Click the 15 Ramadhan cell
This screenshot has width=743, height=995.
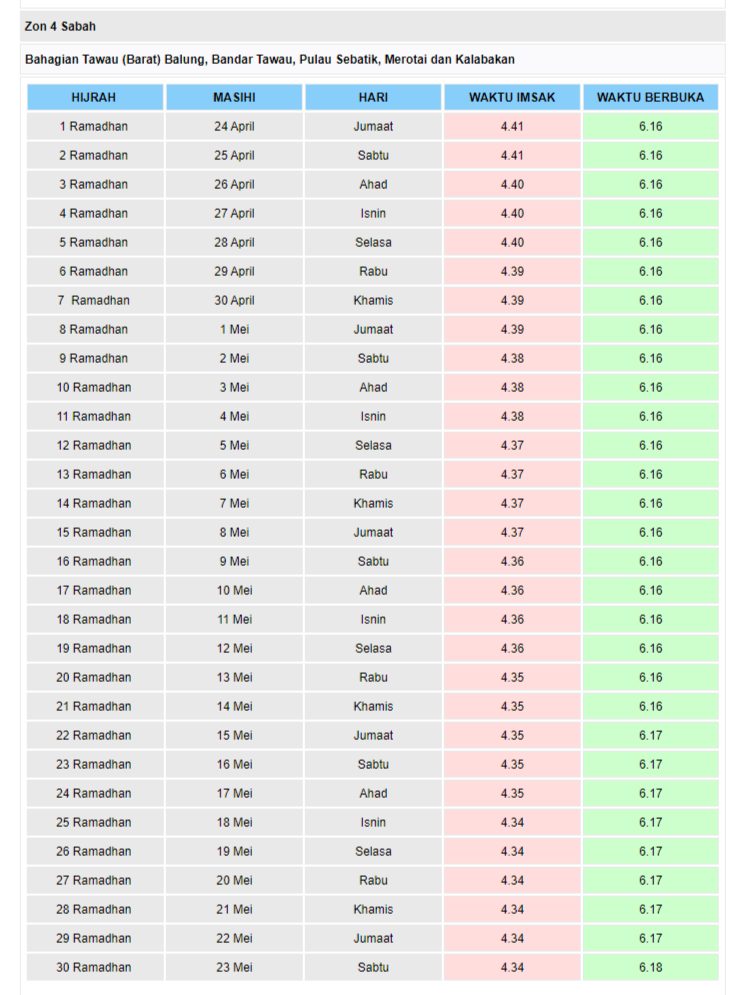[x=94, y=533]
